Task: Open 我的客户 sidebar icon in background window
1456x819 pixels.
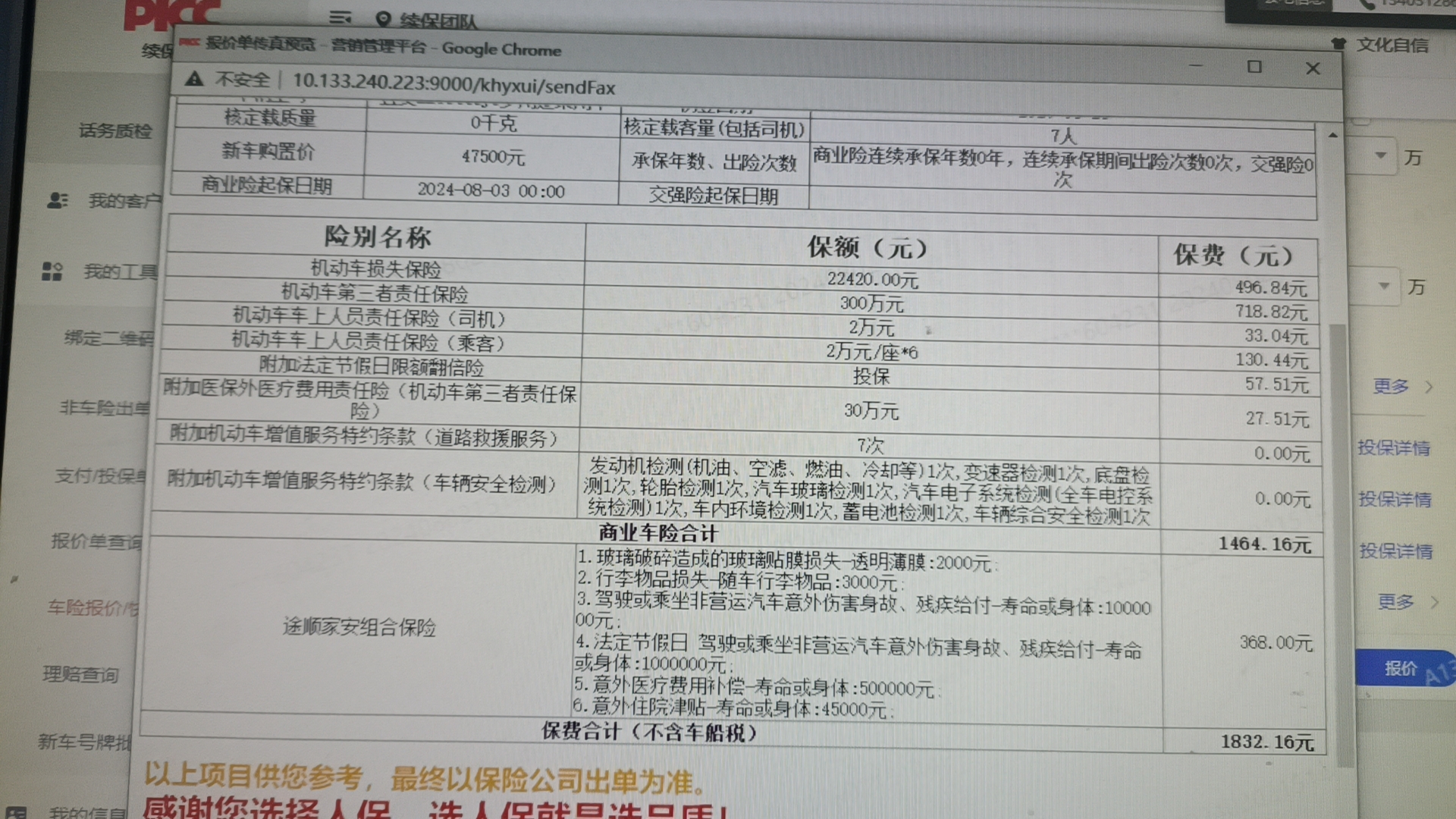Action: pos(58,200)
